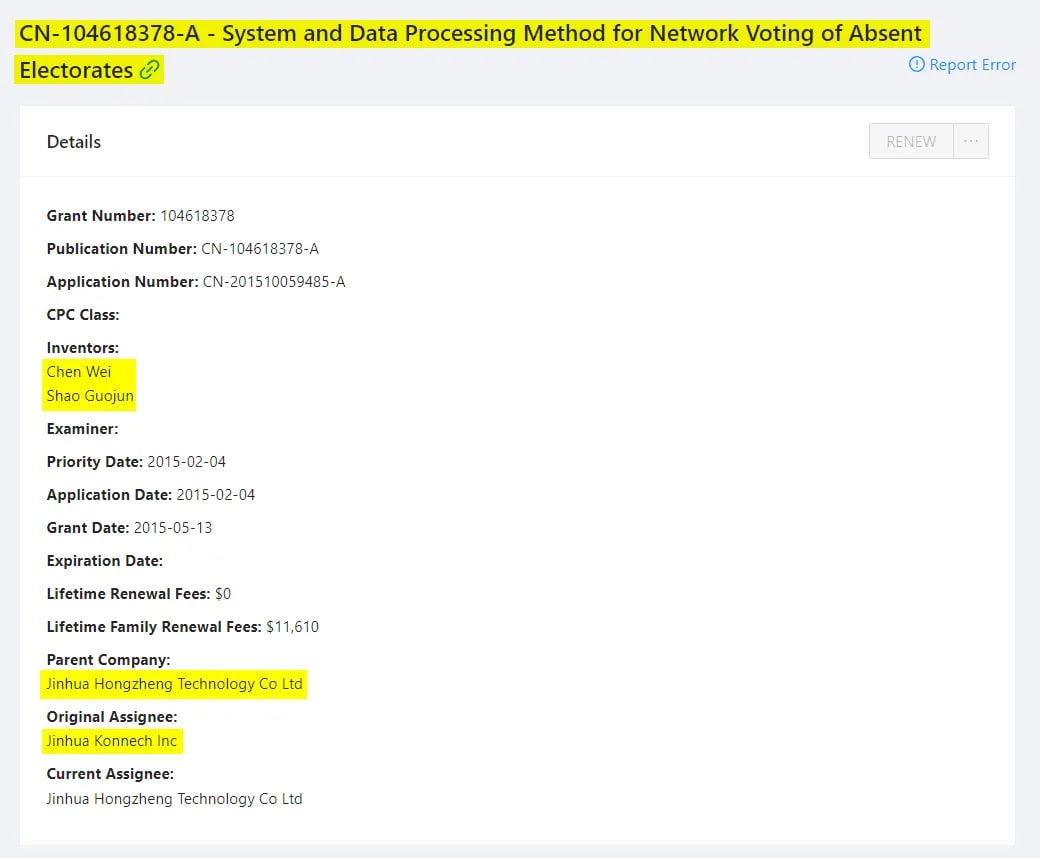Viewport: 1040px width, 858px height.
Task: Open inventor Chen Wei
Action: [78, 372]
